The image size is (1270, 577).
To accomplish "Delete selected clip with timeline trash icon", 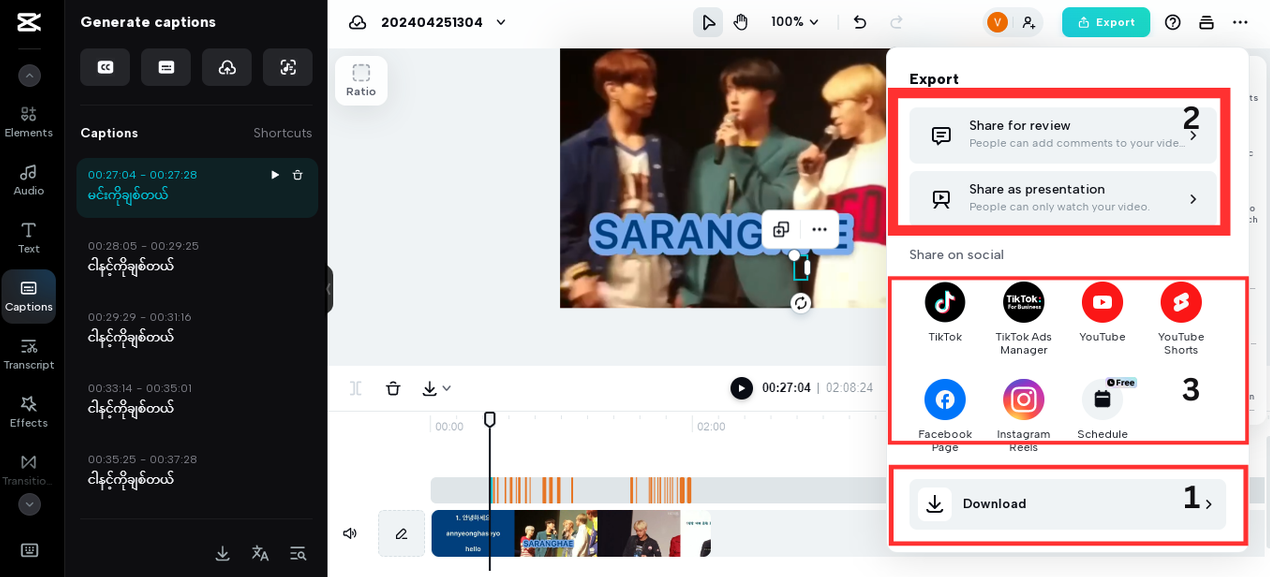I will [x=393, y=388].
